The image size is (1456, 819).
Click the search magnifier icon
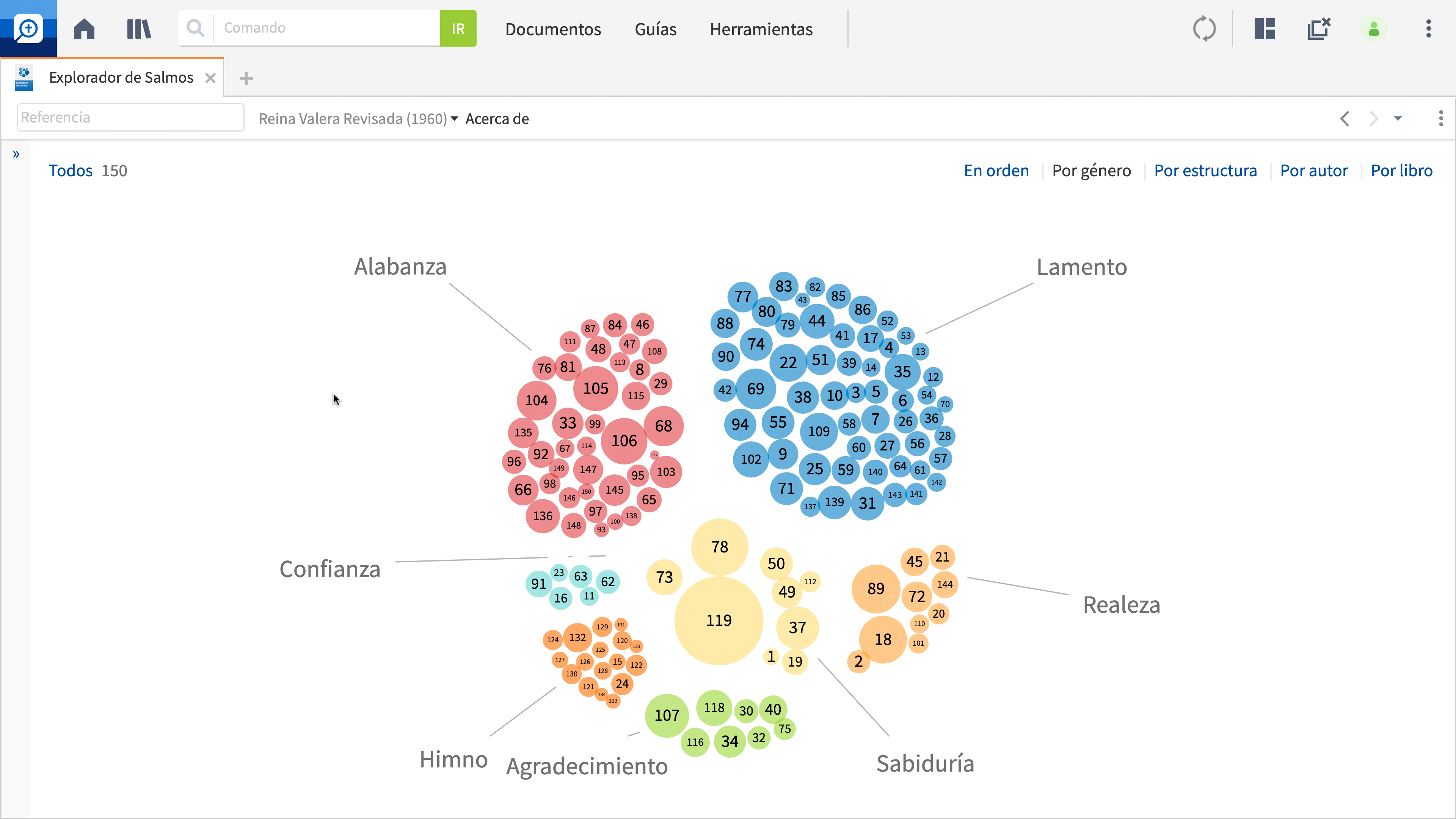(196, 28)
